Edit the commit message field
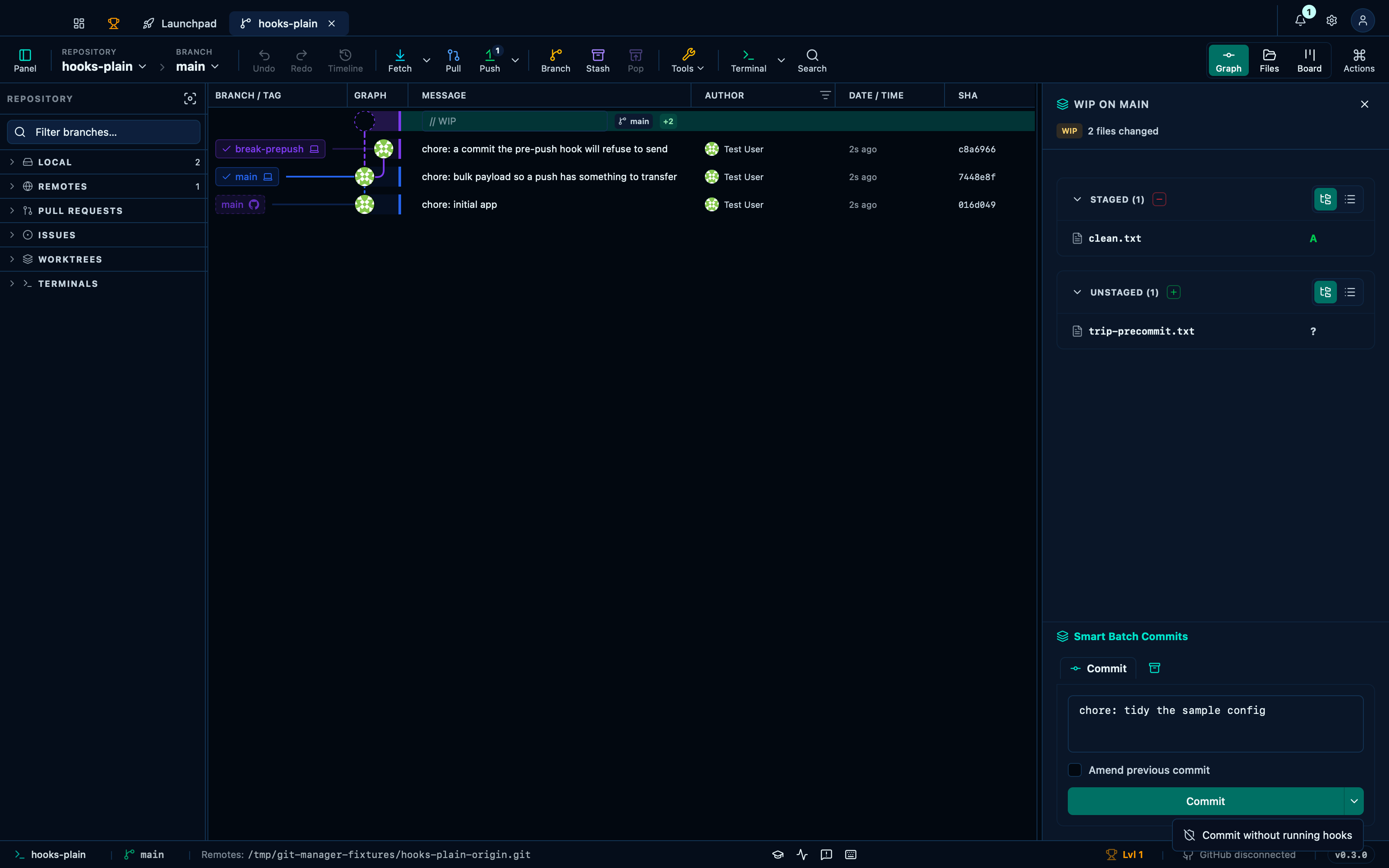 (1215, 723)
